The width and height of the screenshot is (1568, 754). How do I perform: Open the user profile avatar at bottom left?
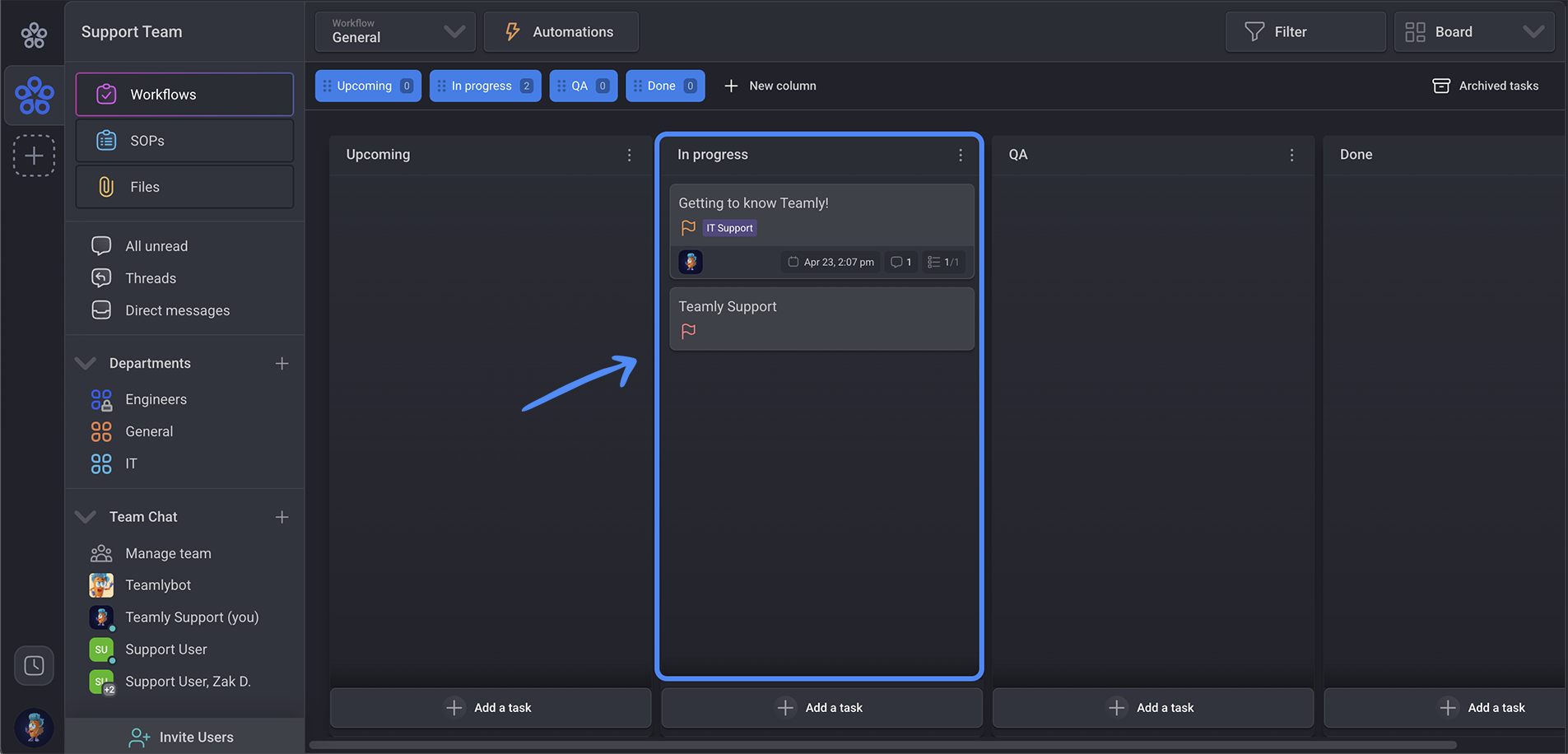pos(34,728)
